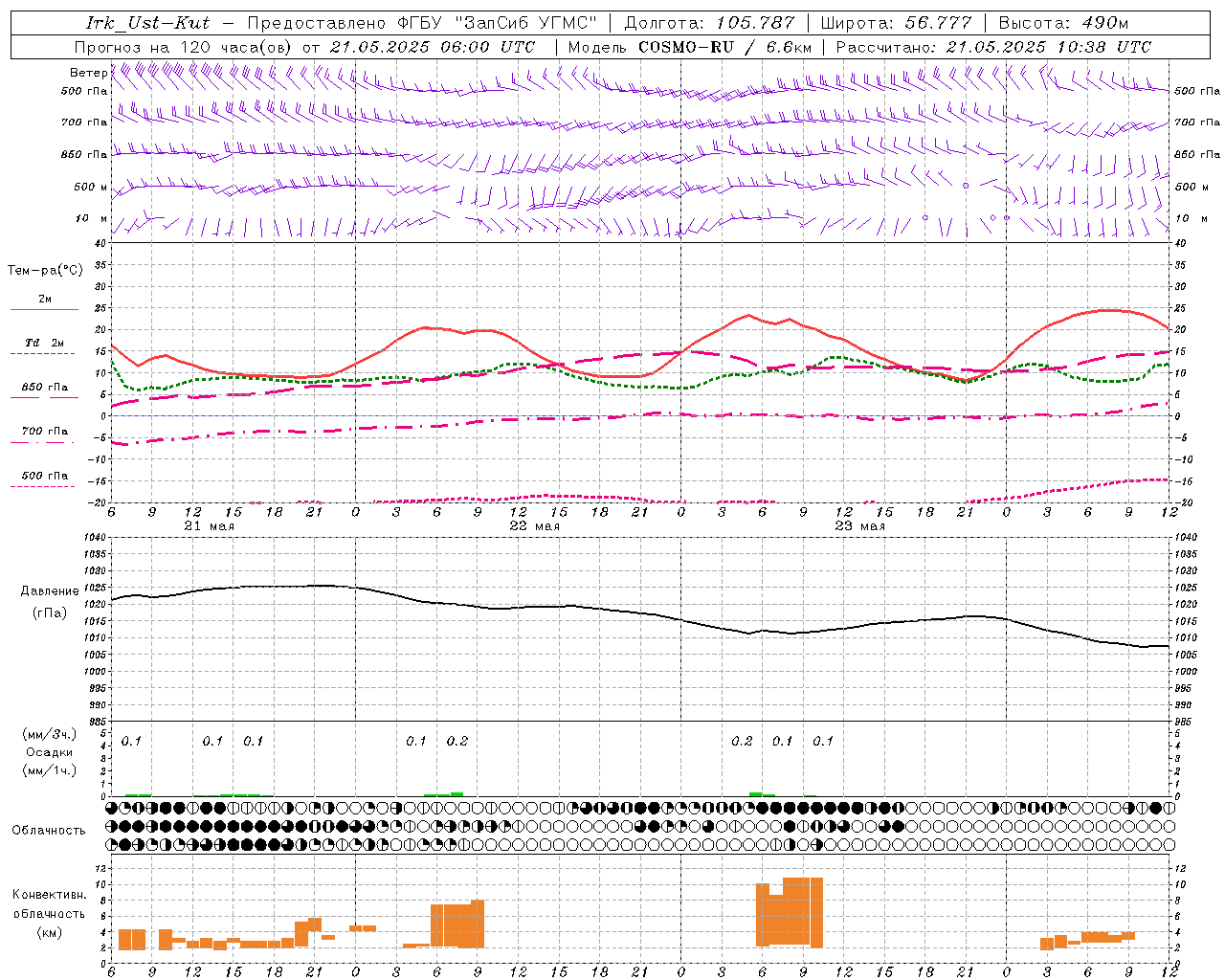Click the dotted legend line under 500 гПа
The width and height of the screenshot is (1225, 980).
(x=42, y=487)
